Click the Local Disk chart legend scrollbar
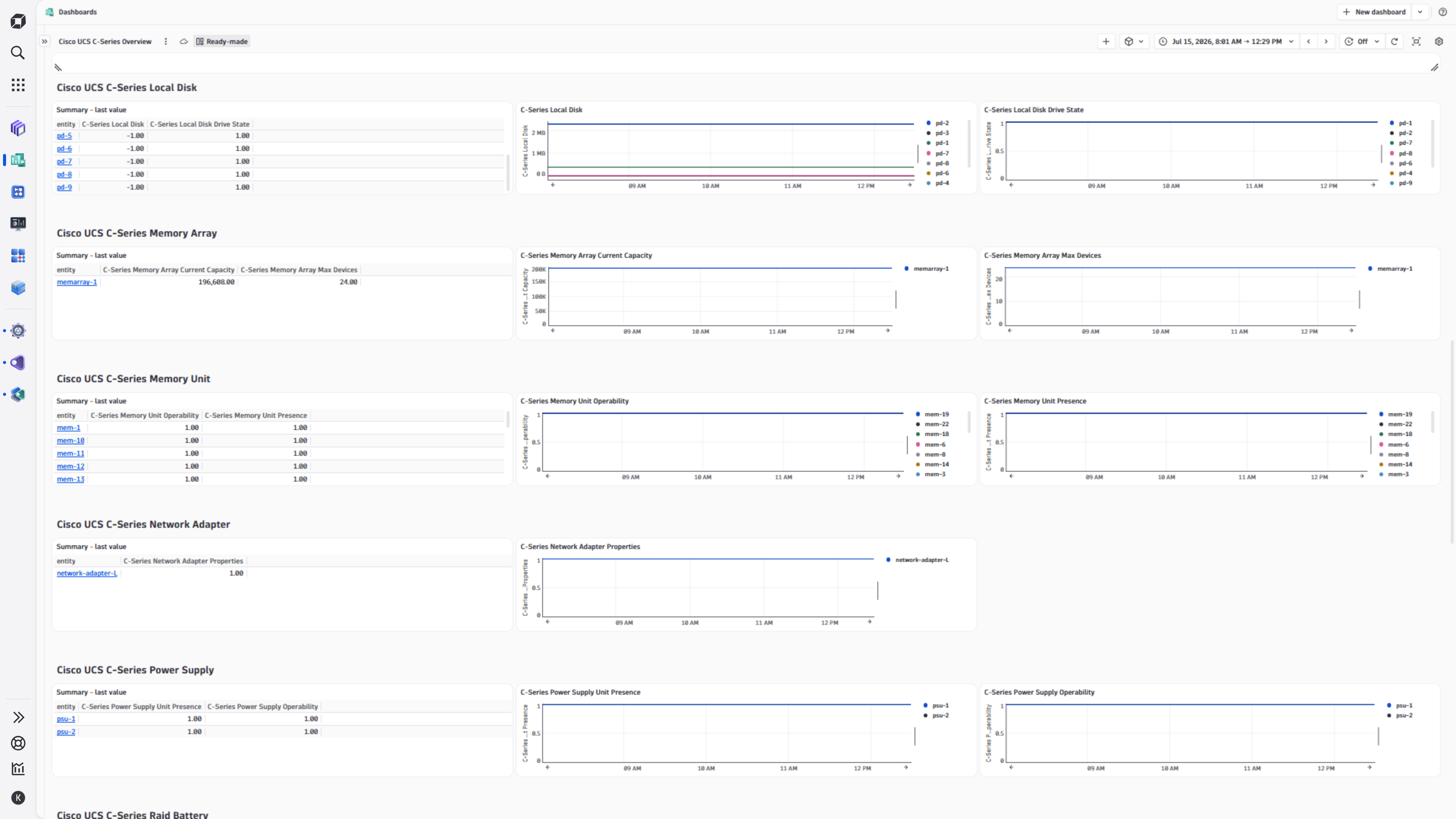The height and width of the screenshot is (819, 1456). coord(969,143)
